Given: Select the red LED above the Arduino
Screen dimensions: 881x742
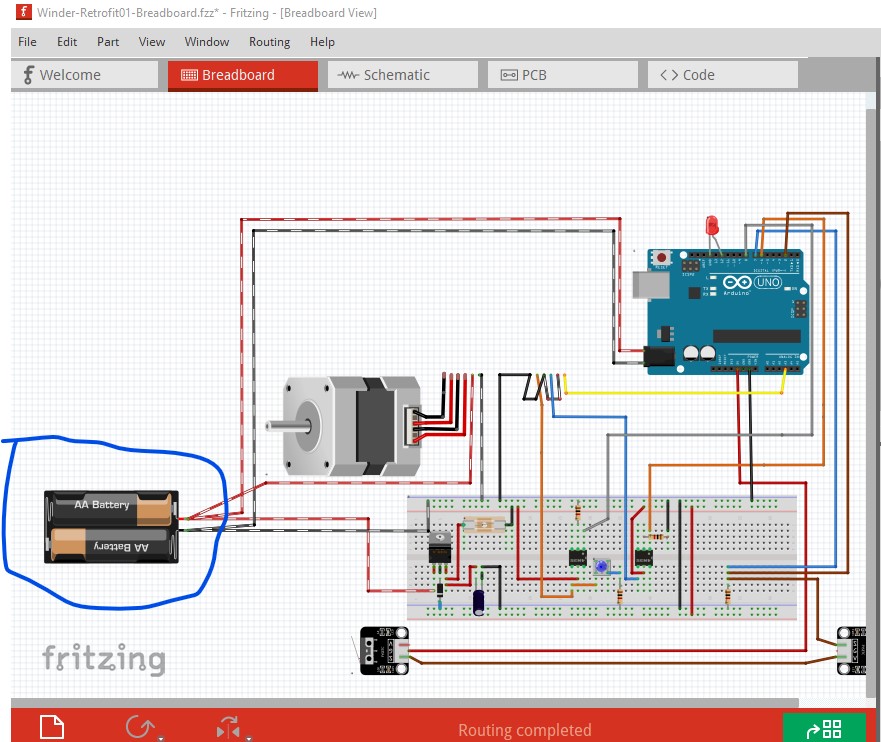Looking at the screenshot, I should coord(712,226).
